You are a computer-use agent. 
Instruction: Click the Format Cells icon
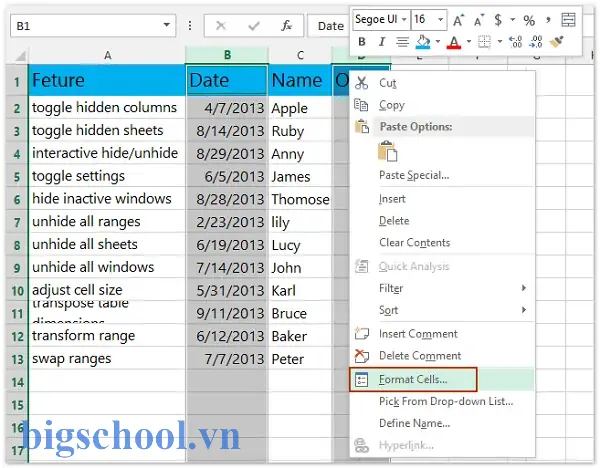point(362,379)
